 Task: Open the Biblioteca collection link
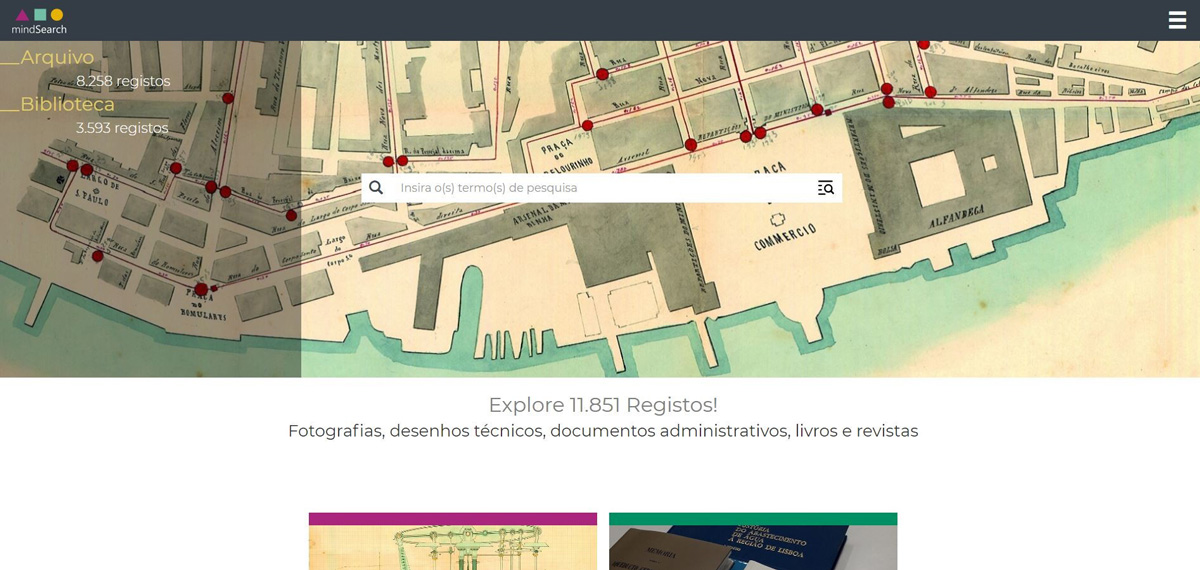[67, 104]
